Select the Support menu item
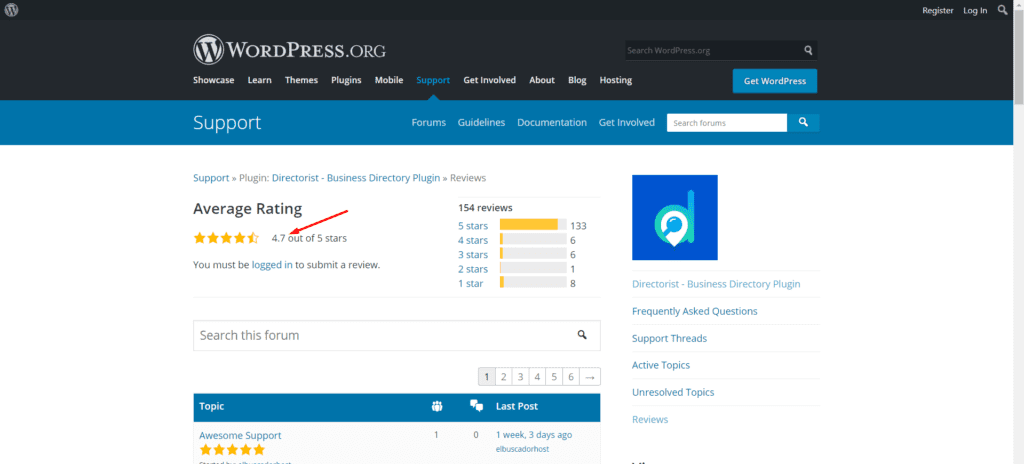The height and width of the screenshot is (464, 1024). point(433,80)
